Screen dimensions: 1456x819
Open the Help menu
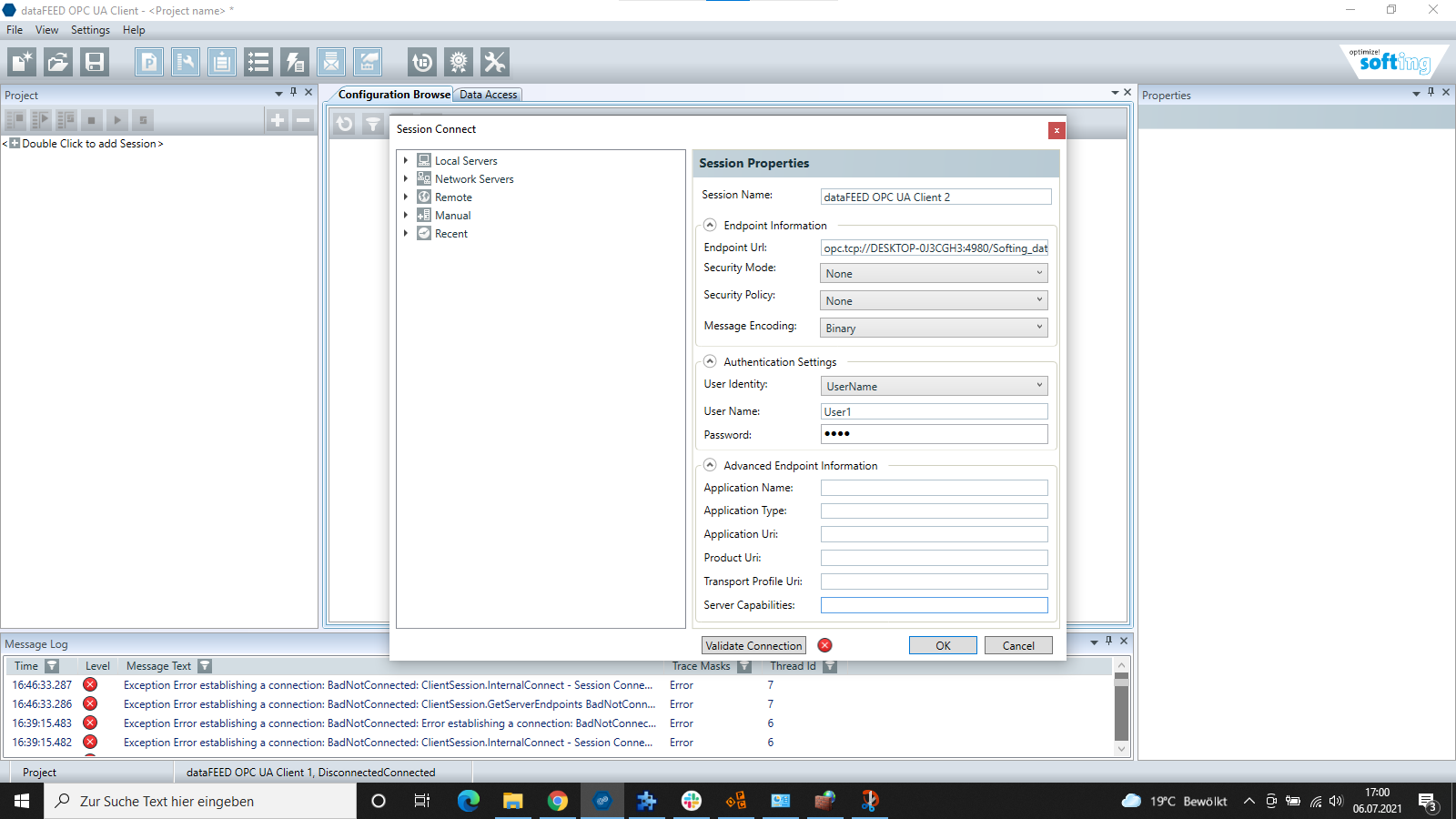134,30
